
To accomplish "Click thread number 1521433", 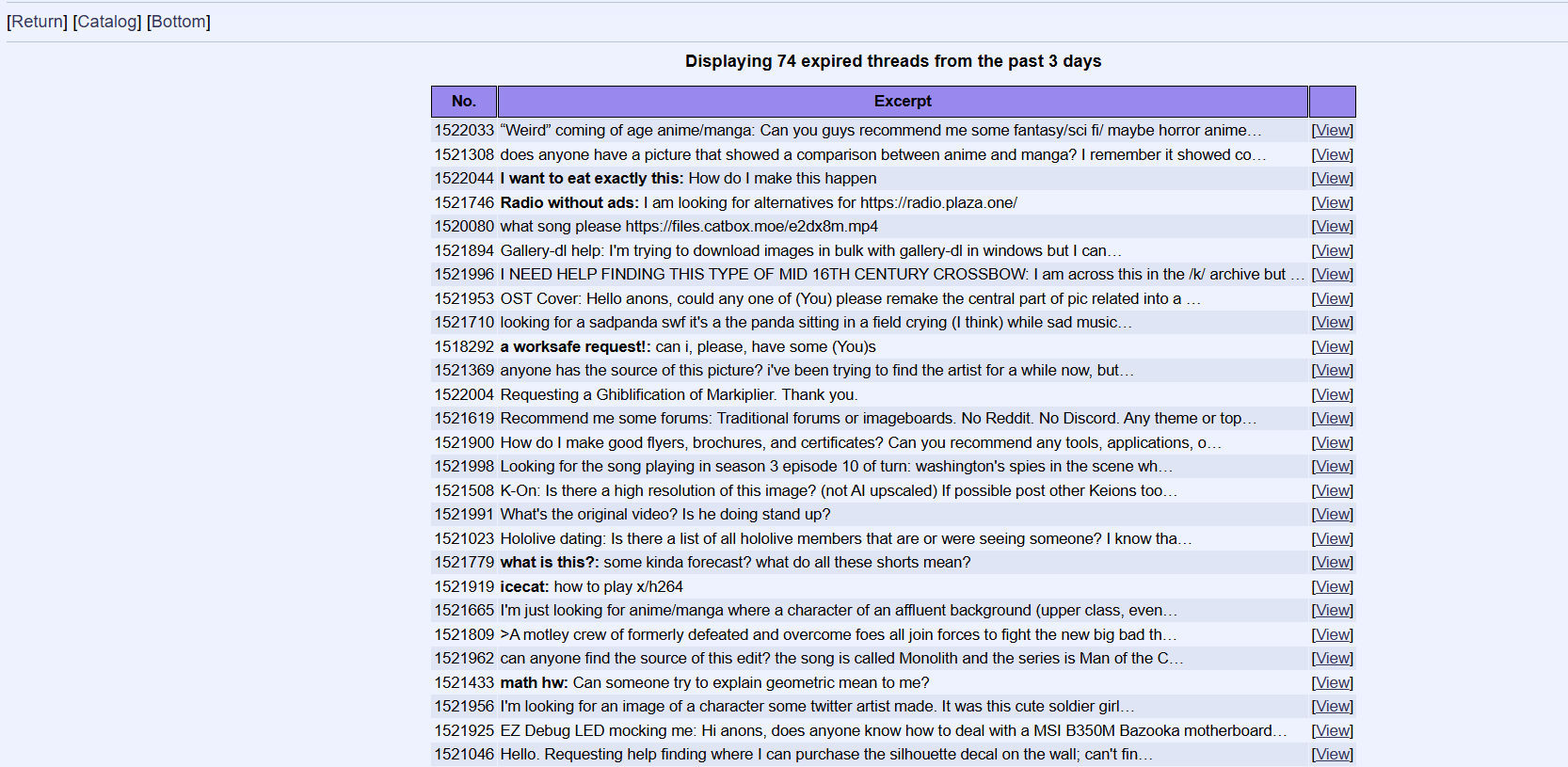I will [464, 683].
